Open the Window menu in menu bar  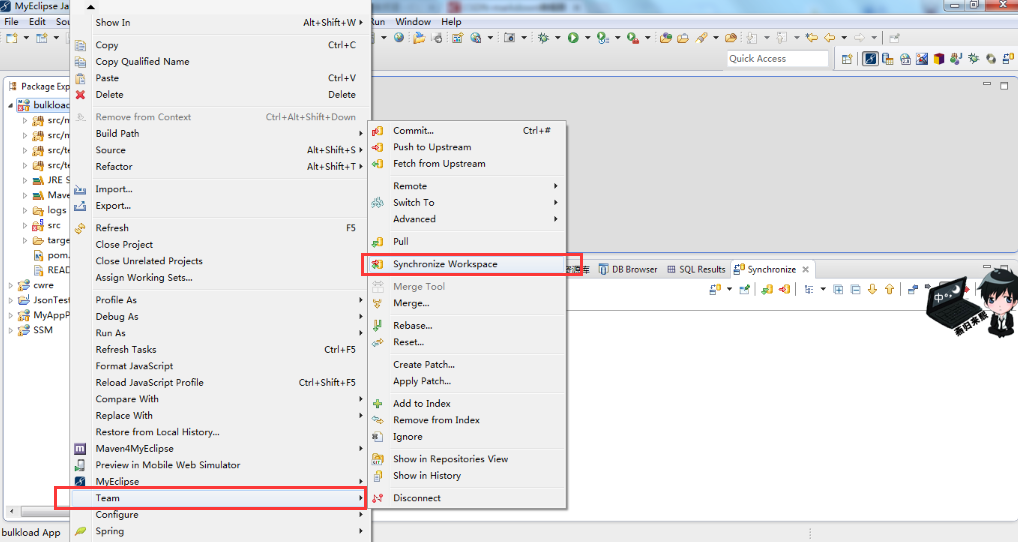tap(413, 22)
